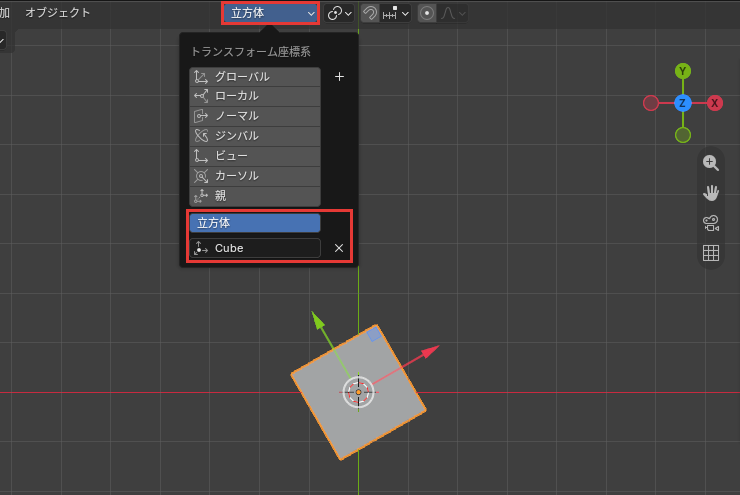
Task: Open the 立方体 transform orientation dropdown
Action: pyautogui.click(x=270, y=13)
